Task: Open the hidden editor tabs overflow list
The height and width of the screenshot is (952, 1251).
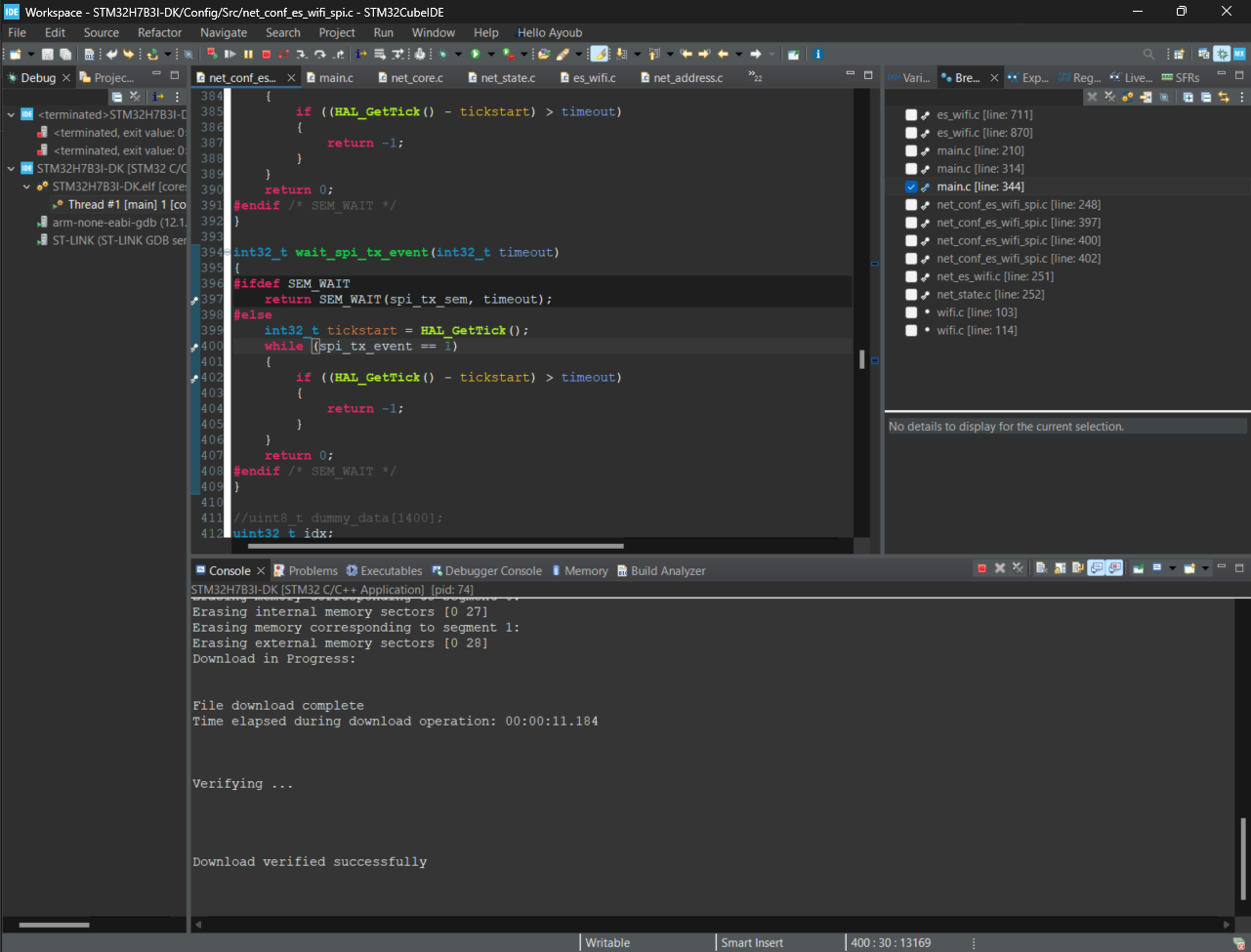Action: pyautogui.click(x=755, y=76)
